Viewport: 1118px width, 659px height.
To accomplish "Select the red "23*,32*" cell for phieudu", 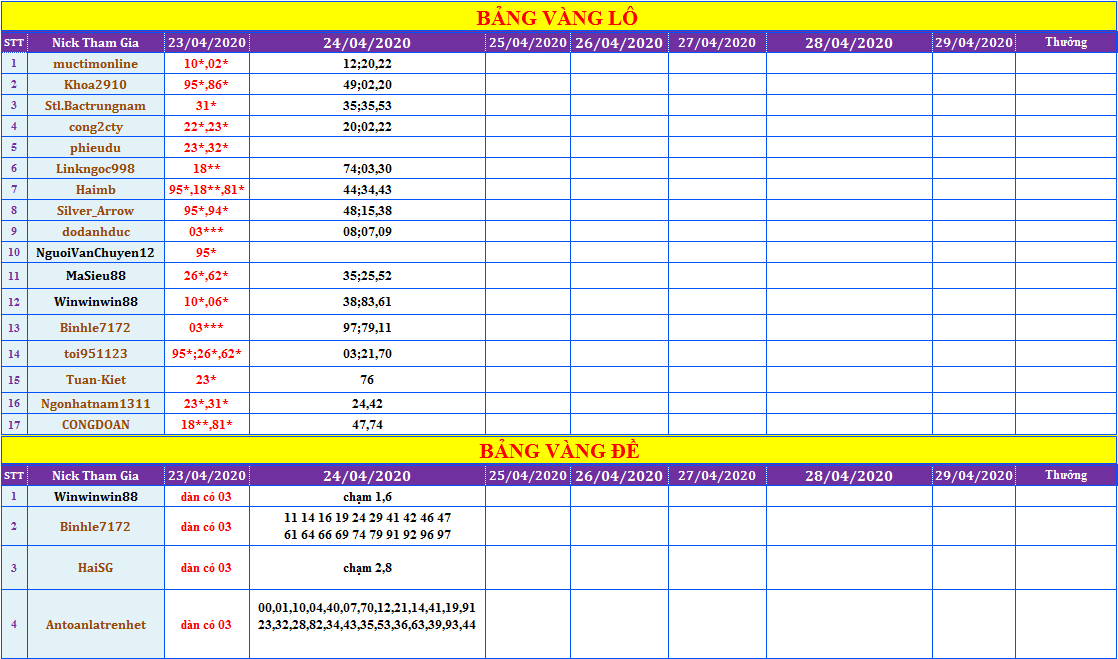I will pyautogui.click(x=207, y=148).
